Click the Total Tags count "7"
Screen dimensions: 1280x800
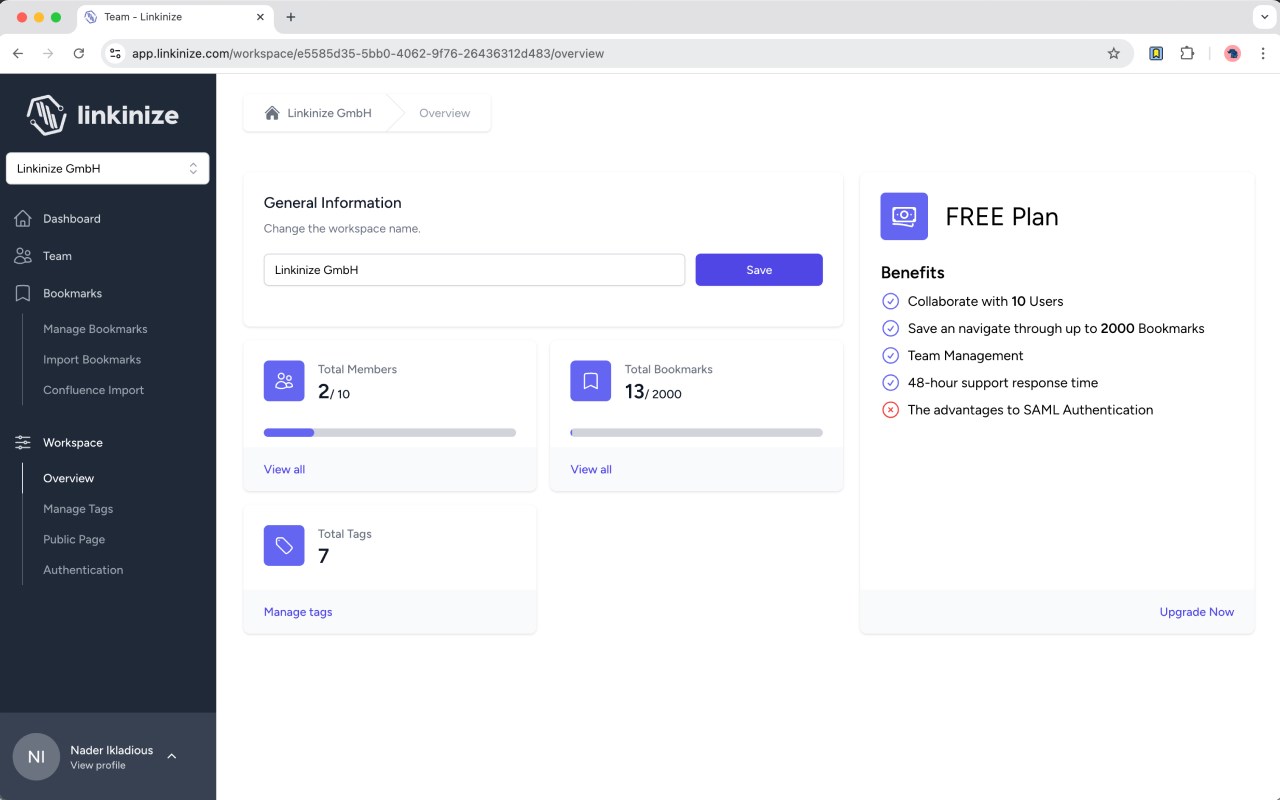[x=323, y=556]
